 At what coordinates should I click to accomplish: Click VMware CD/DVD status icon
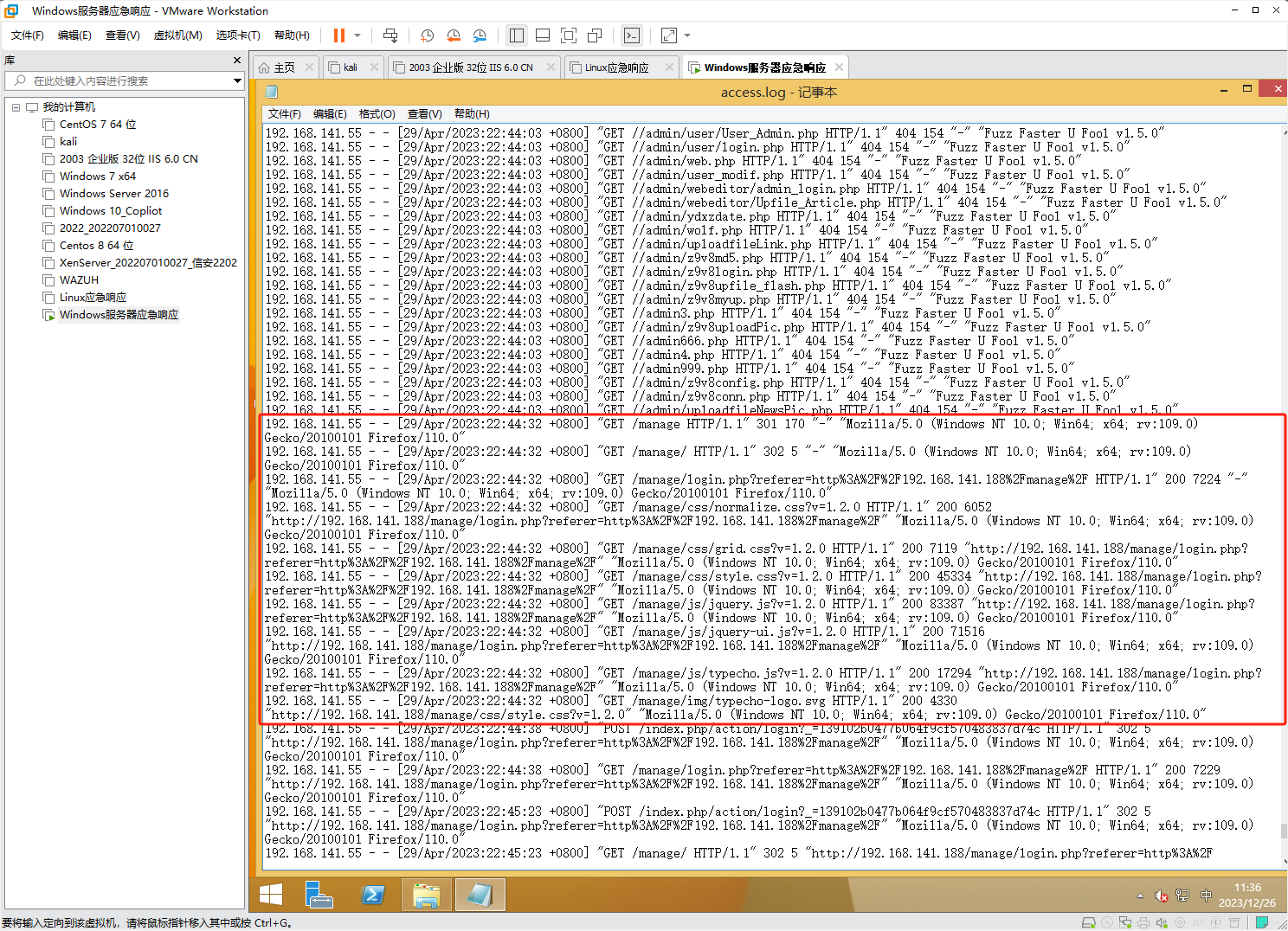coord(1107,922)
